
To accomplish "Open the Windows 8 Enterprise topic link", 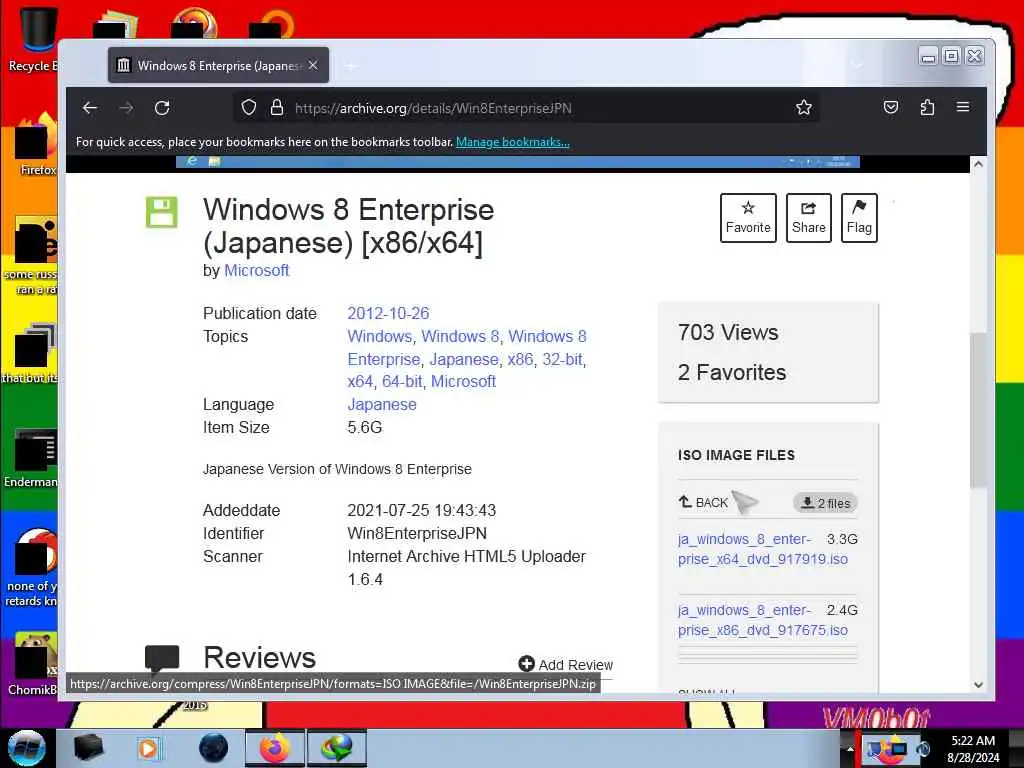I will click(x=467, y=347).
